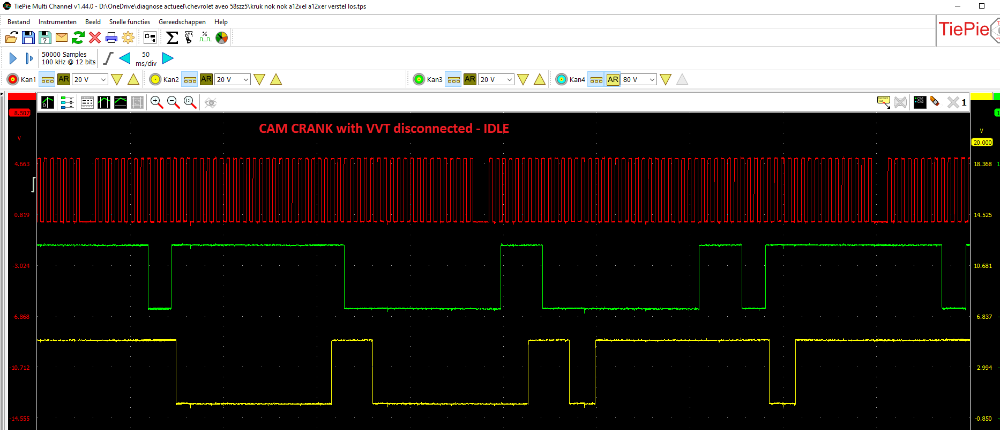This screenshot has height=430, width=1000.
Task: Click the zoom out magnifier on graph toolbar
Action: point(174,102)
